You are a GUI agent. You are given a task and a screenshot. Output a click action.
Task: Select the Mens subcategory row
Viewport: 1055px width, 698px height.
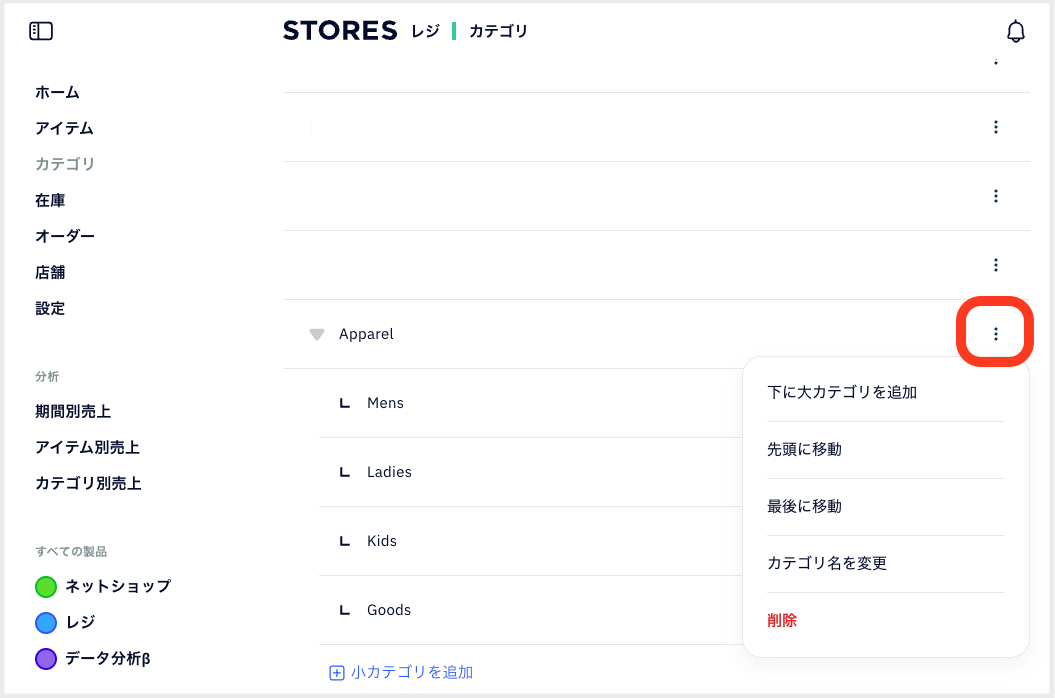point(530,403)
